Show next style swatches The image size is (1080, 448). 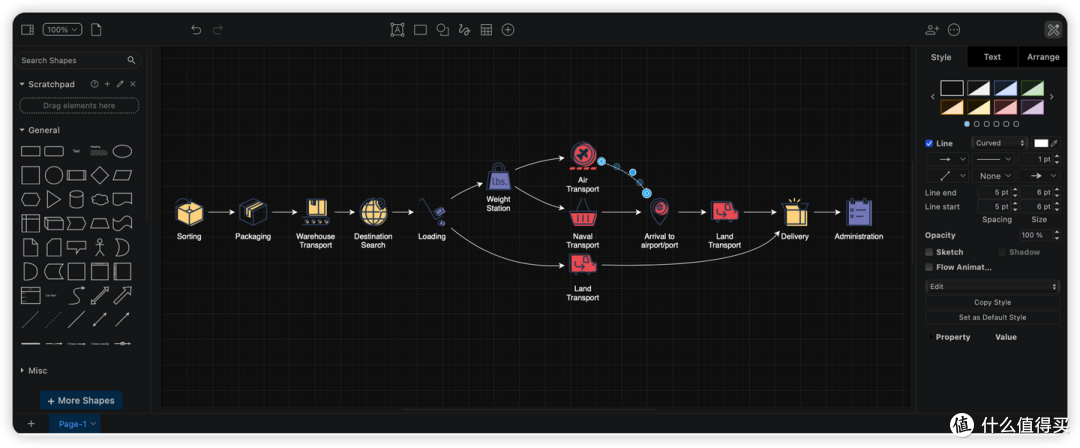coord(1051,97)
